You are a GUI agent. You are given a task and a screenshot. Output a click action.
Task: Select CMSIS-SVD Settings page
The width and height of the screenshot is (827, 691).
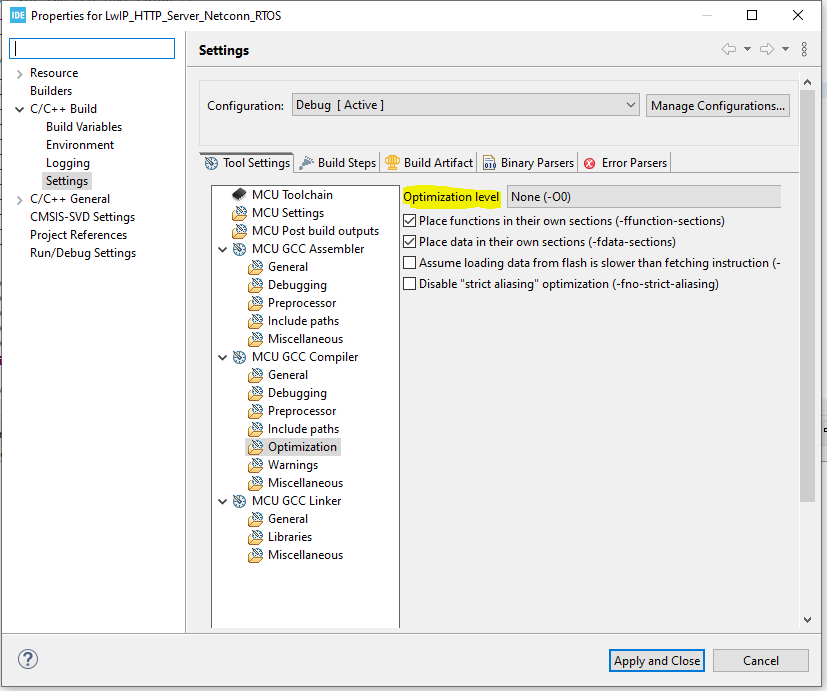click(x=82, y=217)
